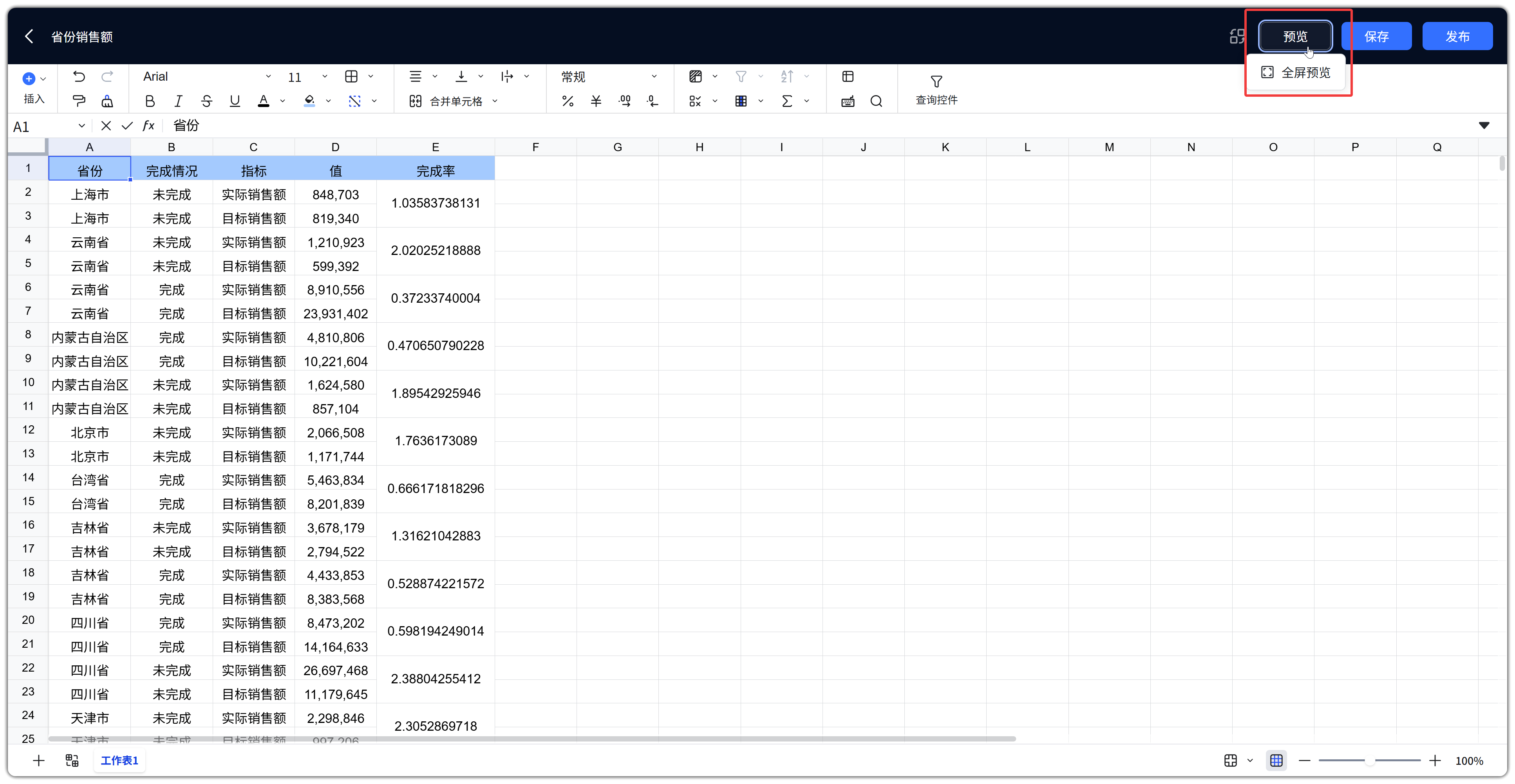Zoom out with the minus icon

click(1304, 761)
